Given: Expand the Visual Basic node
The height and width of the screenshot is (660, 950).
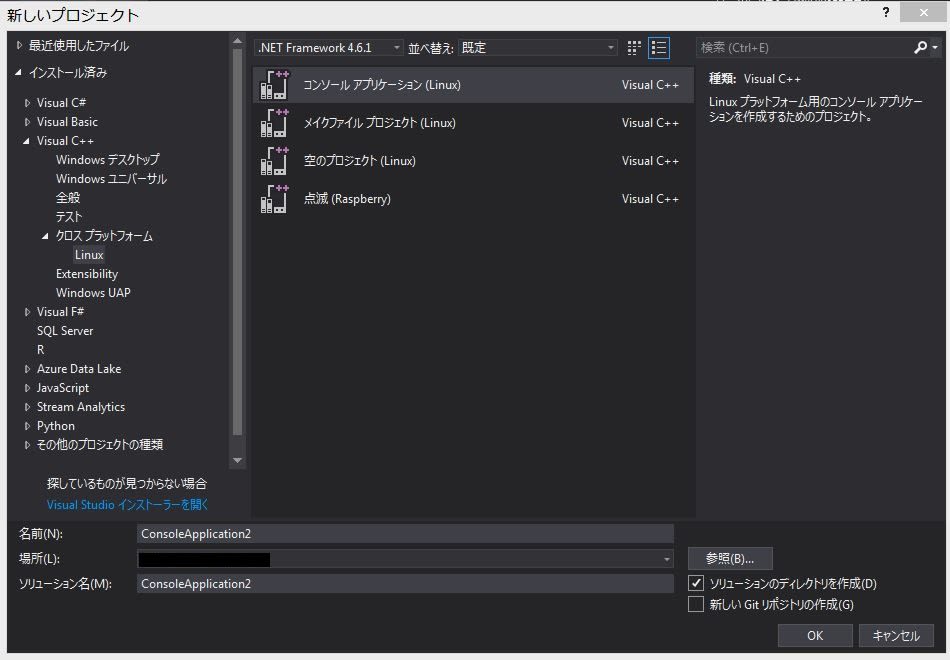Looking at the screenshot, I should 27,122.
